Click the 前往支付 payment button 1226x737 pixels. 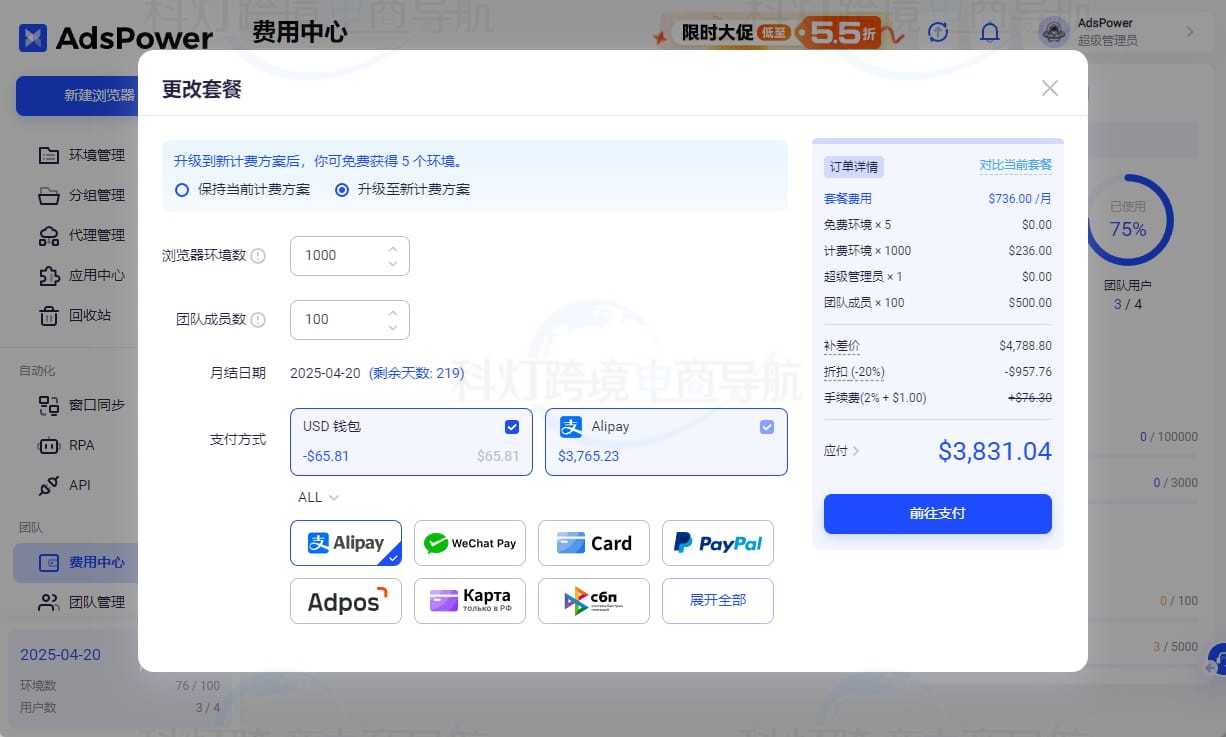coord(937,513)
